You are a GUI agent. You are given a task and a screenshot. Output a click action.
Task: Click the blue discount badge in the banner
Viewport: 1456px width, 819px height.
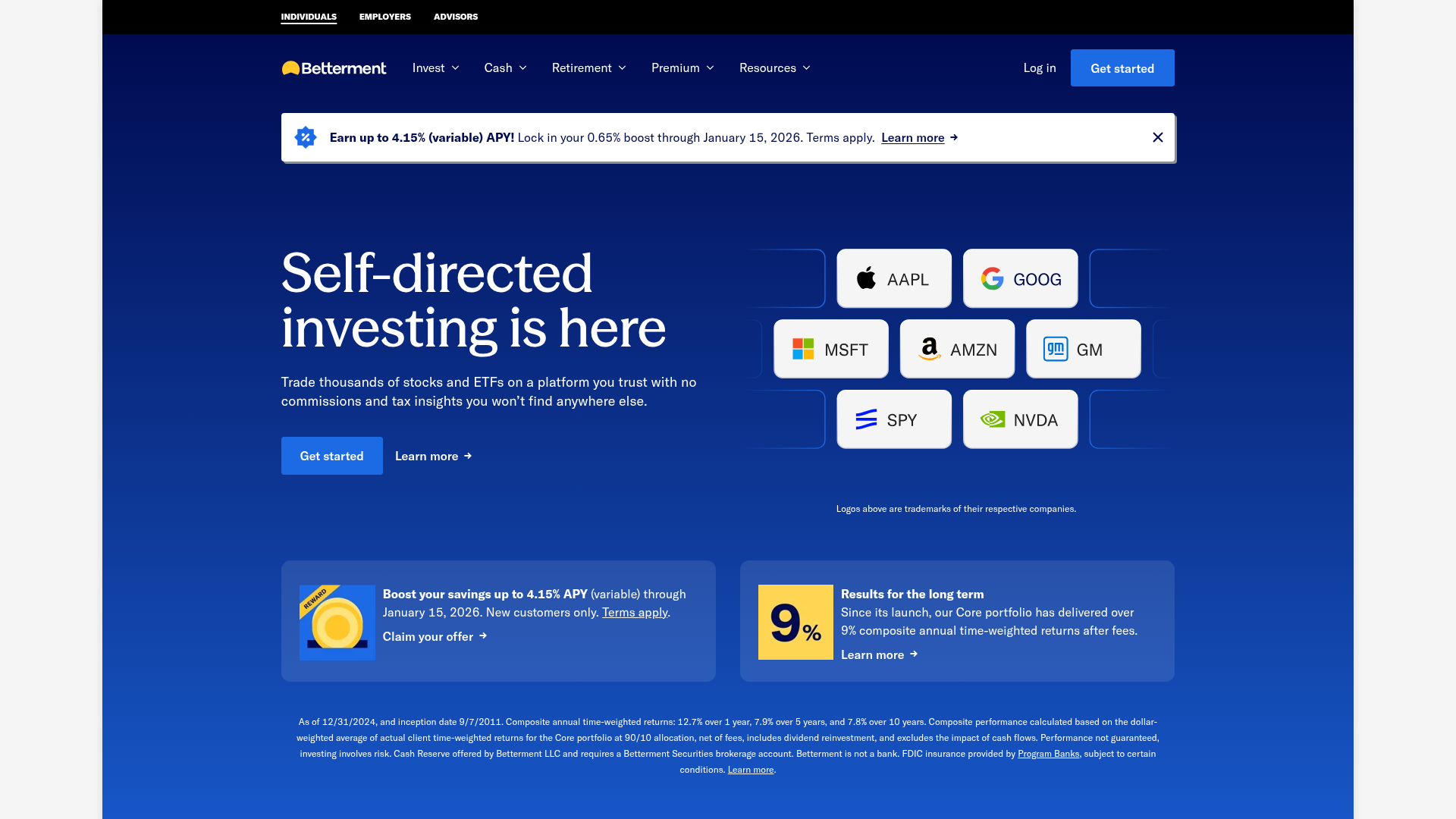coord(306,137)
